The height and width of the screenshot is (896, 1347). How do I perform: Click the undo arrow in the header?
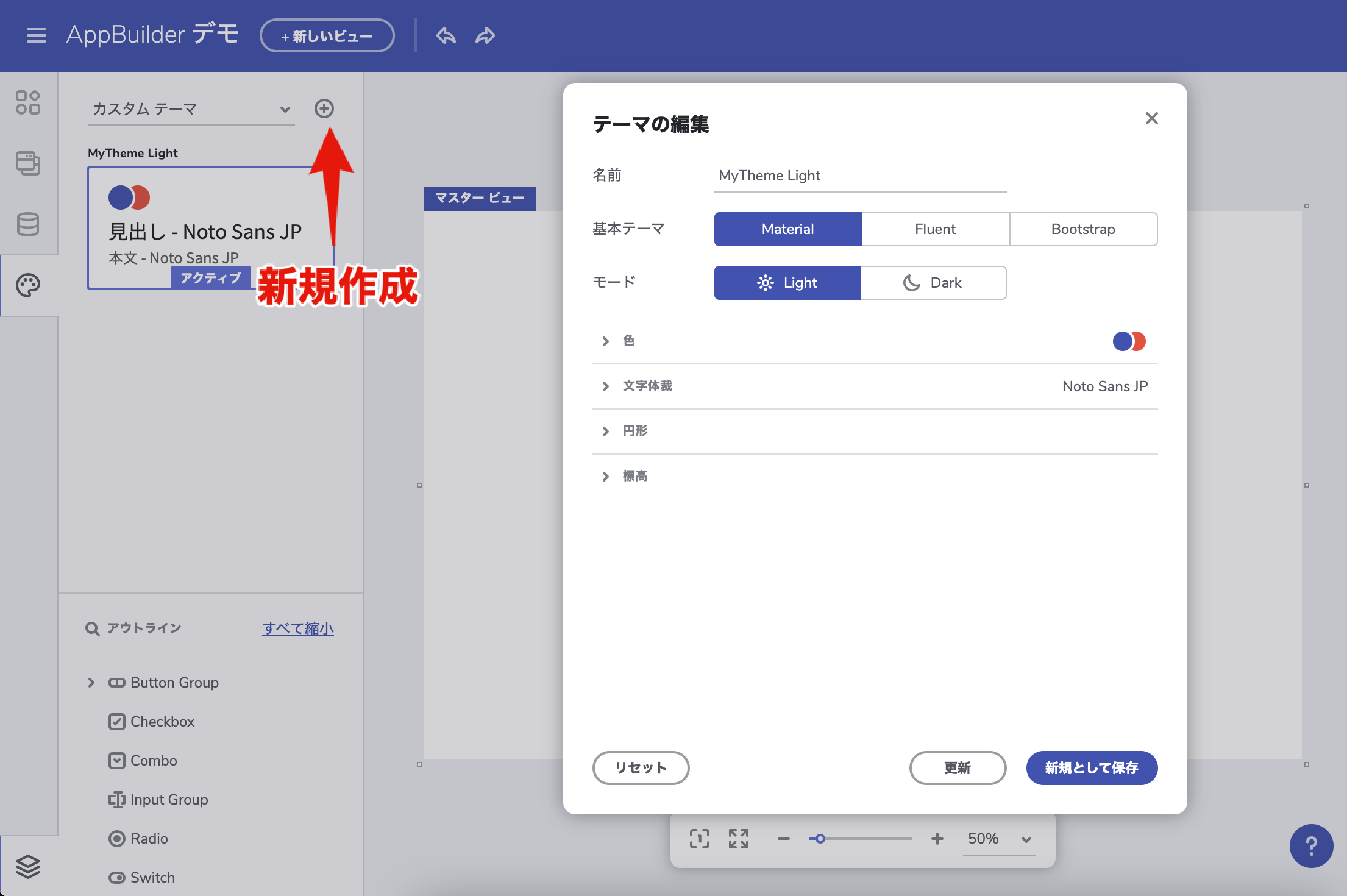(446, 35)
